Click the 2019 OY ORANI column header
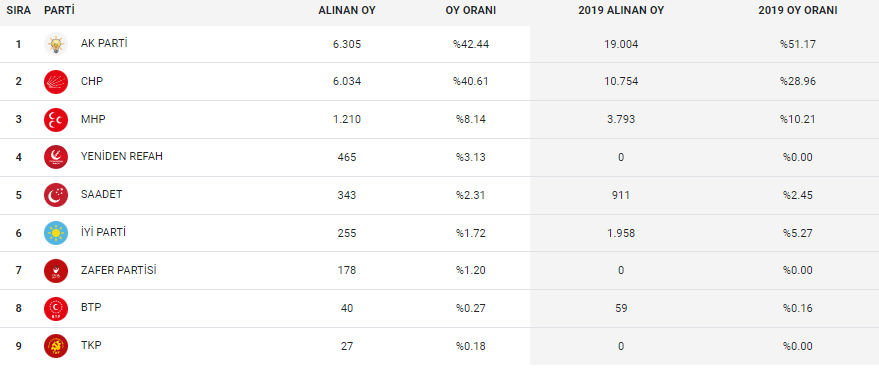Viewport: 879px width, 374px height. click(x=798, y=11)
